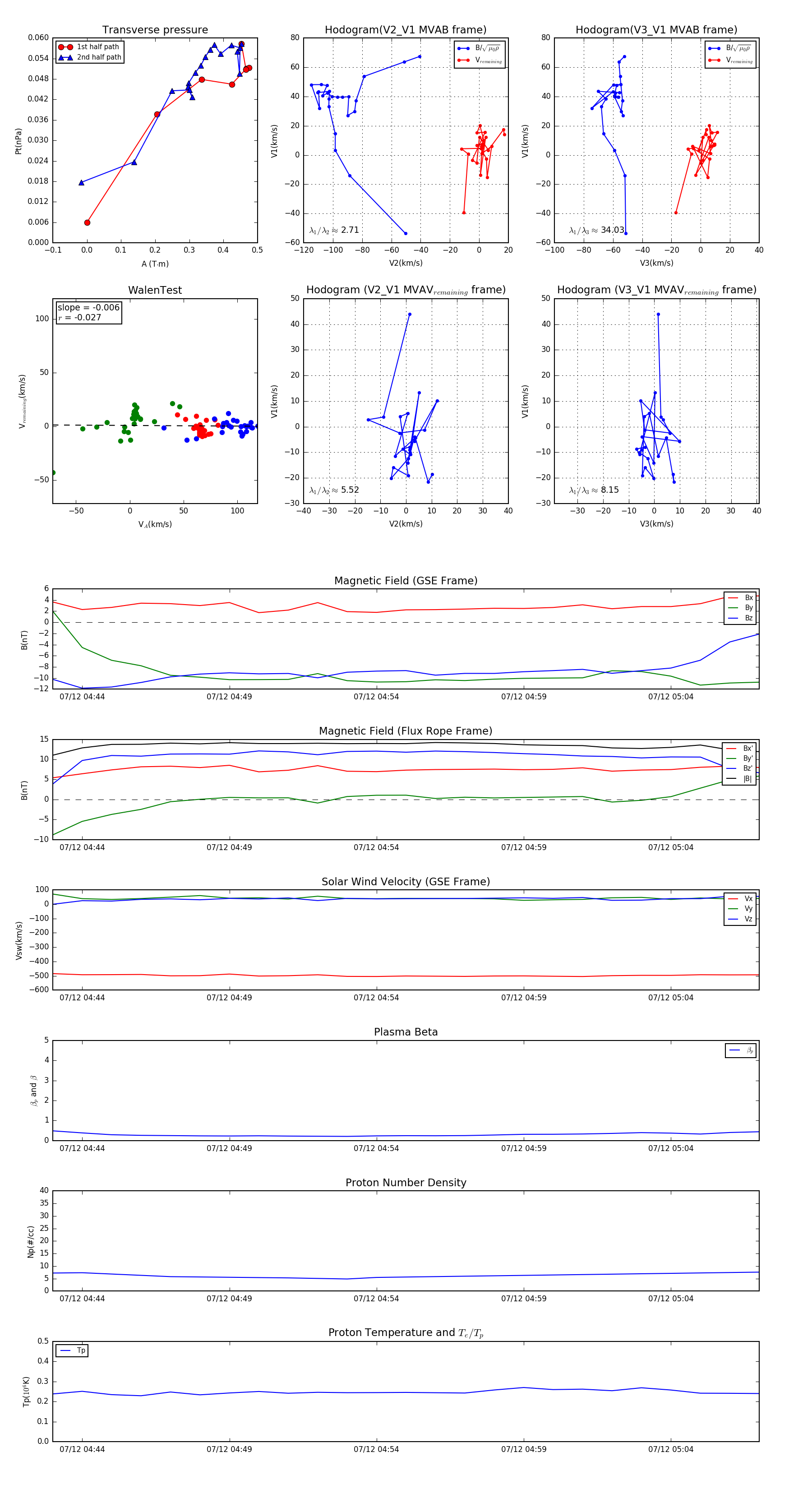Screen dimensions: 812x1489
Task: Select the βp legend entry in Plasma Beta
Action: coord(741,1050)
